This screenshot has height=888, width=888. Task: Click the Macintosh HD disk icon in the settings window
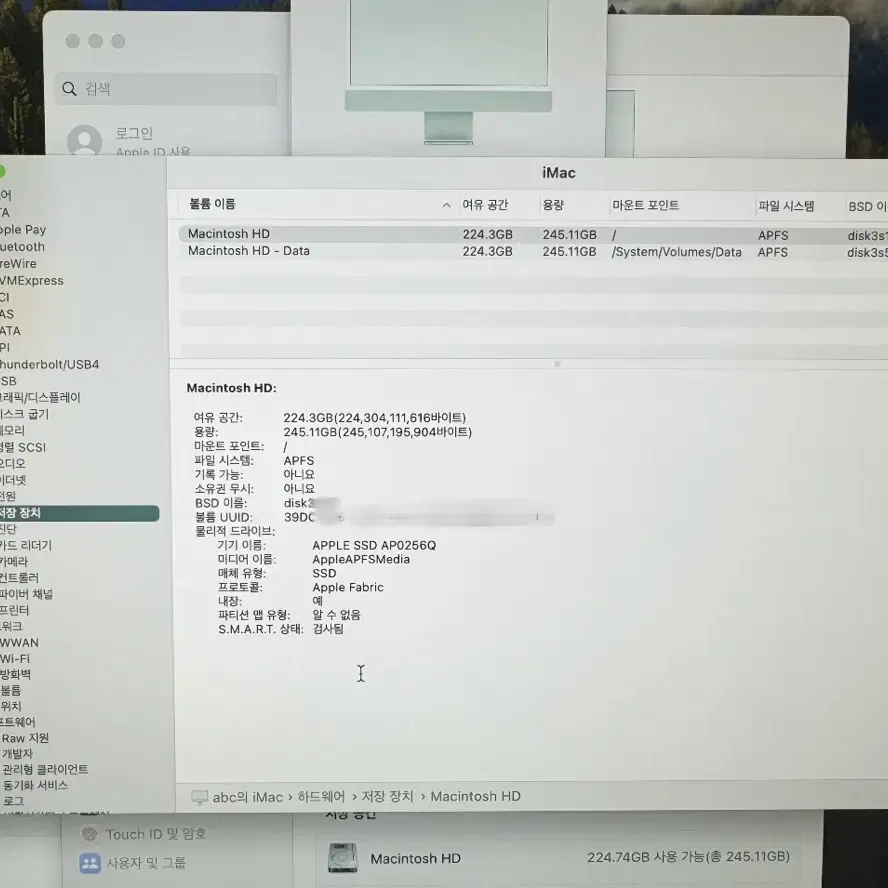(x=343, y=858)
